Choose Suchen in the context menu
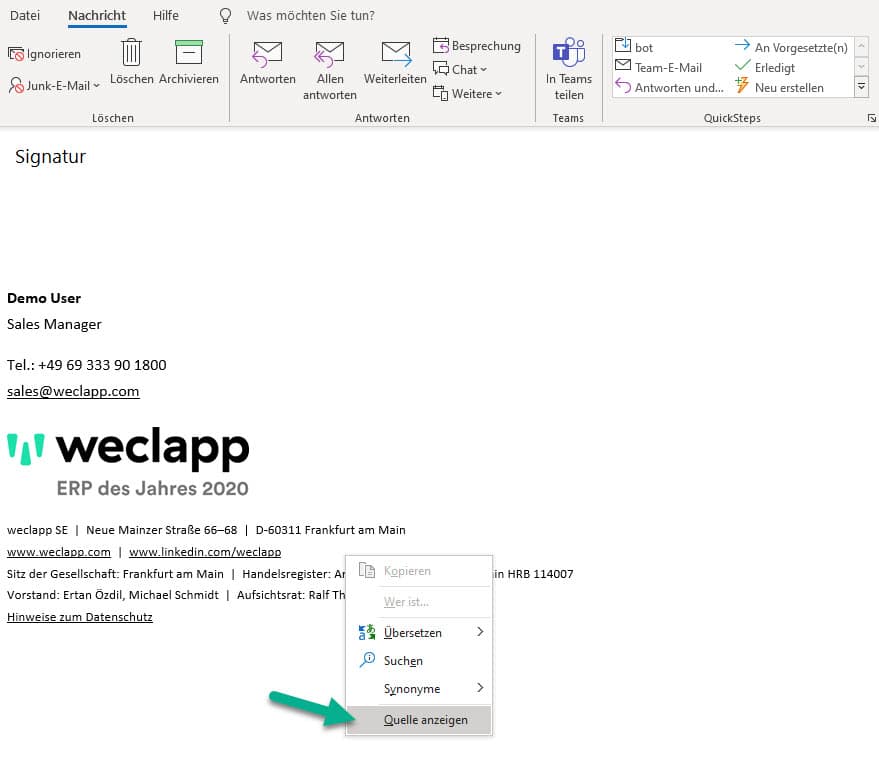 419,661
